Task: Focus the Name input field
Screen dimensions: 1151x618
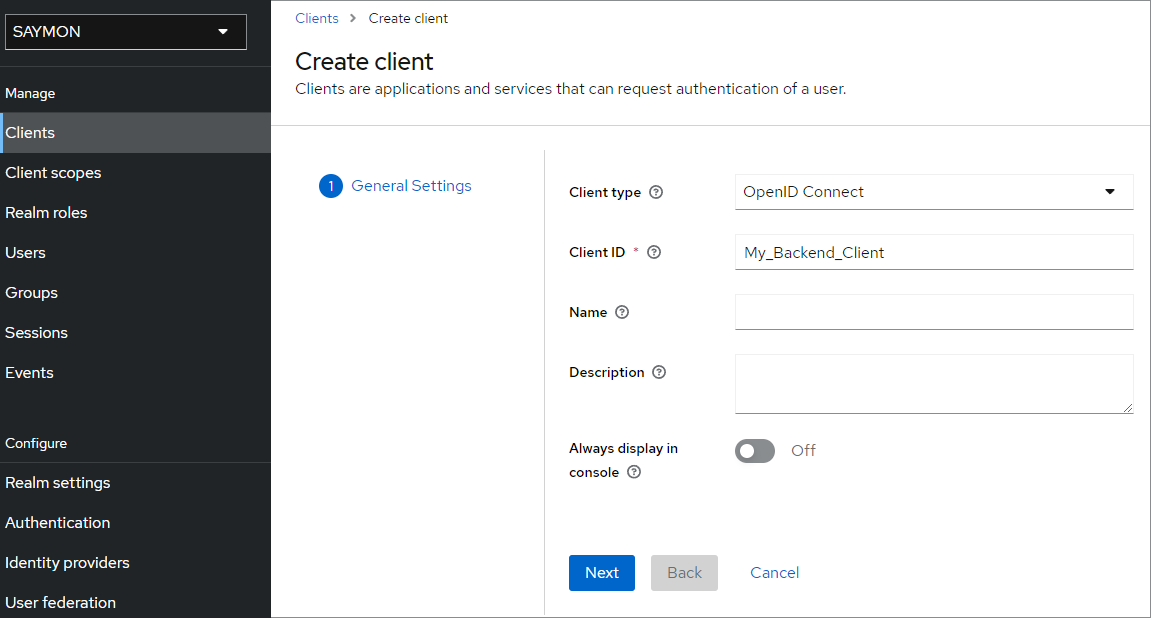Action: (x=934, y=313)
